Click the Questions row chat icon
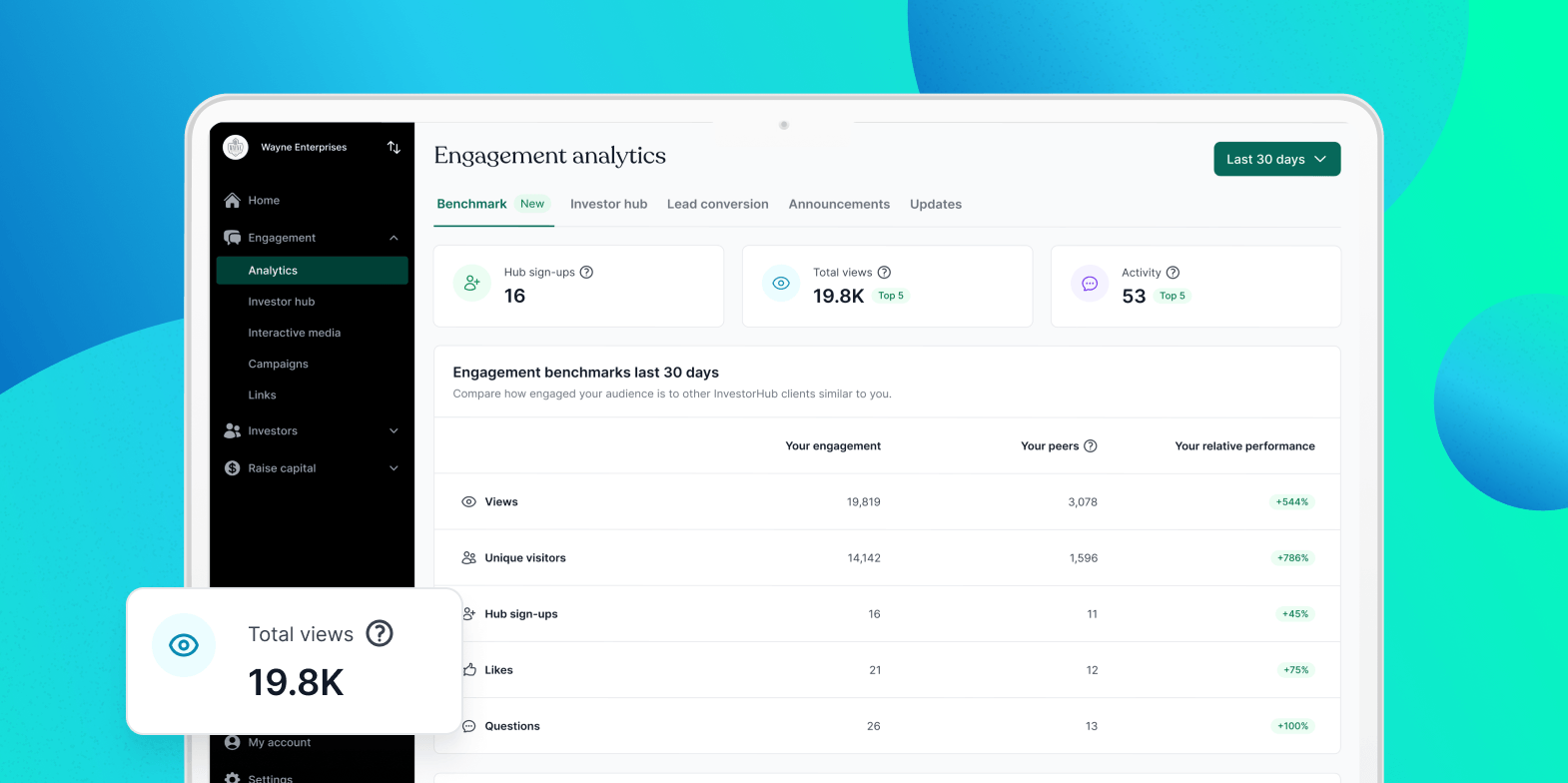This screenshot has width=1568, height=783. [468, 726]
